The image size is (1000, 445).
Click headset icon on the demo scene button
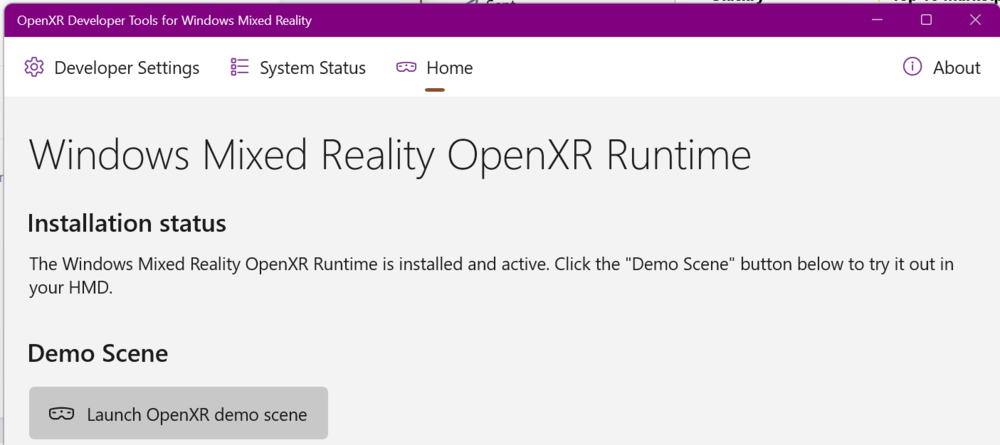point(61,414)
